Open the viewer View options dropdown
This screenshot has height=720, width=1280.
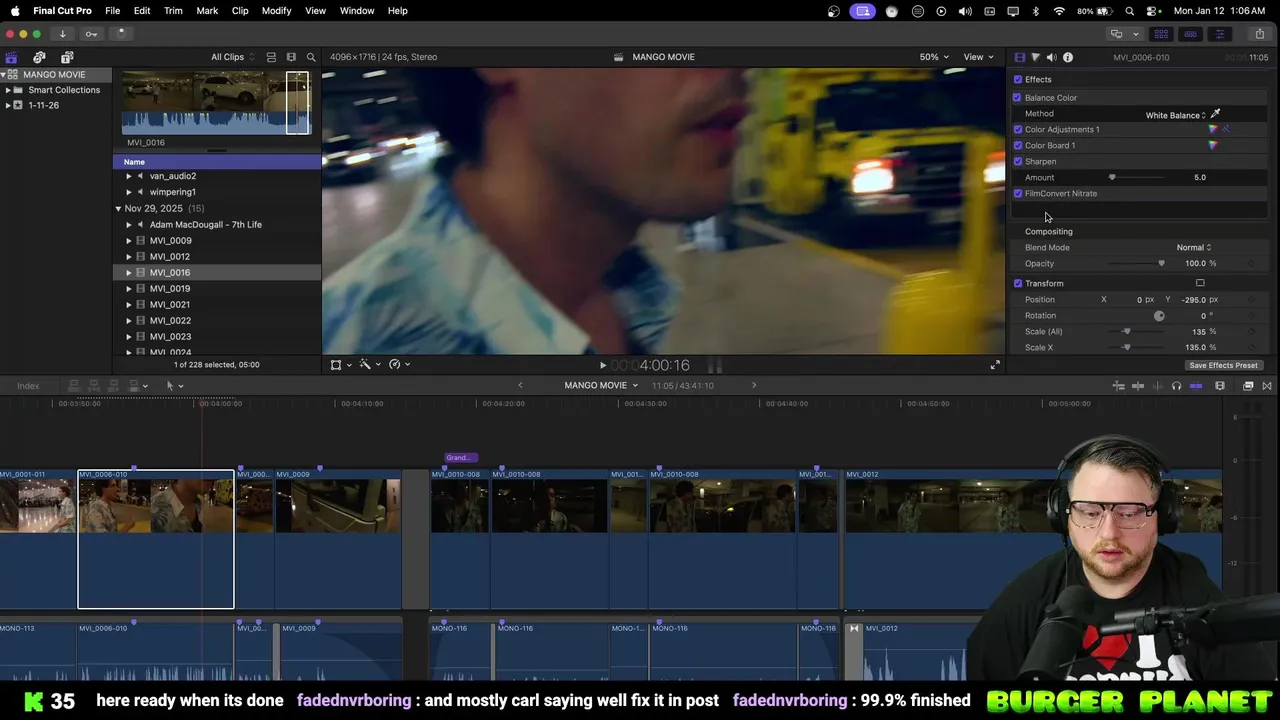977,57
